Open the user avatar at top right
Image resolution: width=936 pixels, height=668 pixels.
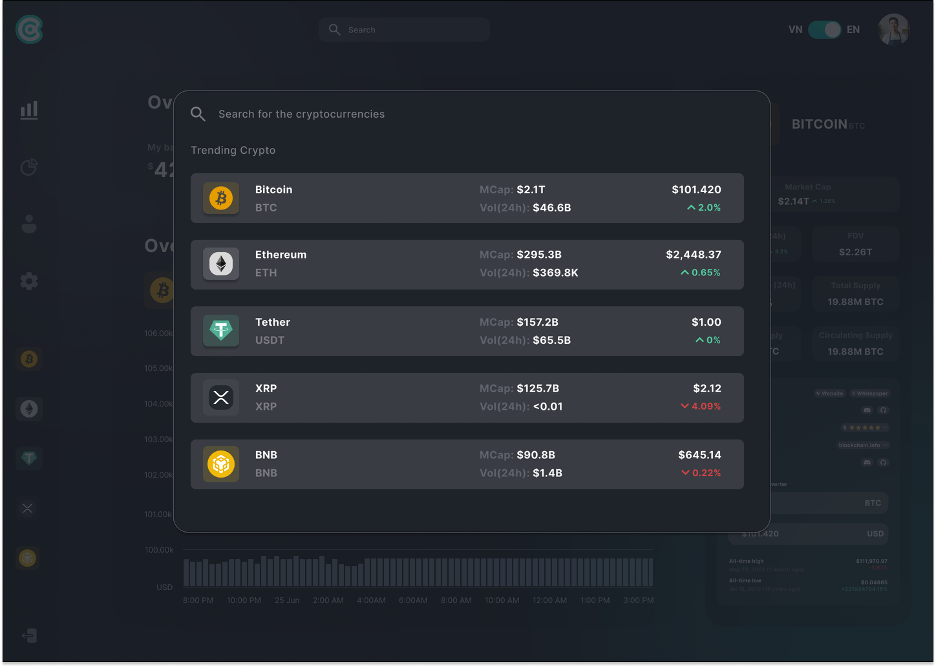click(x=894, y=29)
